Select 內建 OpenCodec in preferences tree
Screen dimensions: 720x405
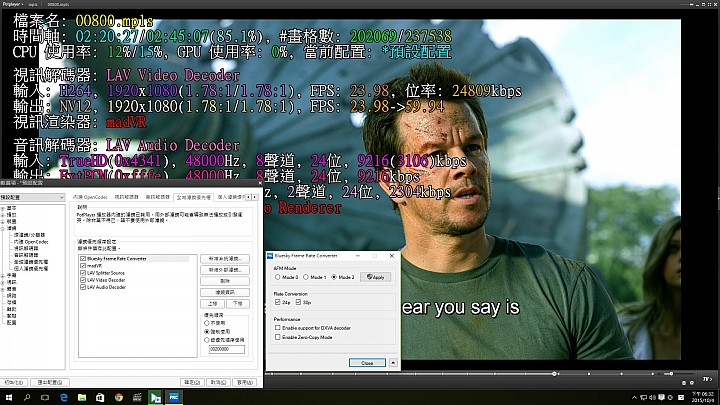[x=31, y=242]
